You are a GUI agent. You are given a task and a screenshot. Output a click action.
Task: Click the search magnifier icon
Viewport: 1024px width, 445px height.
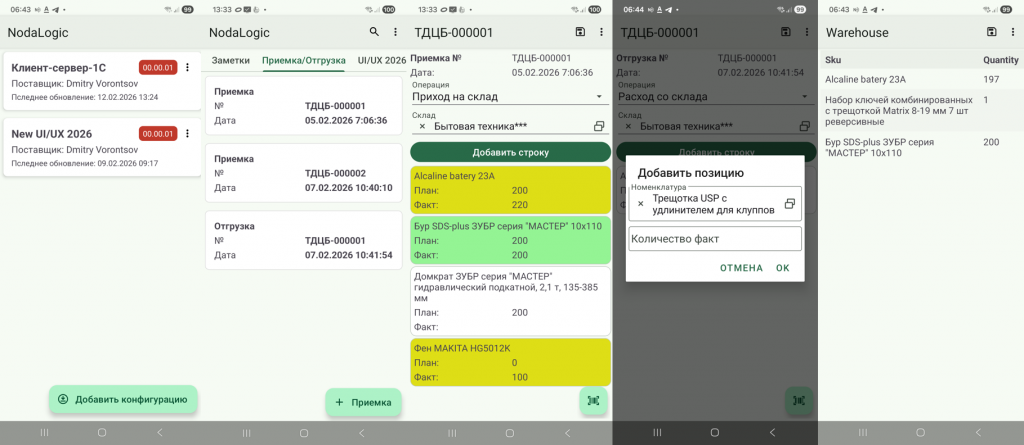coord(374,32)
